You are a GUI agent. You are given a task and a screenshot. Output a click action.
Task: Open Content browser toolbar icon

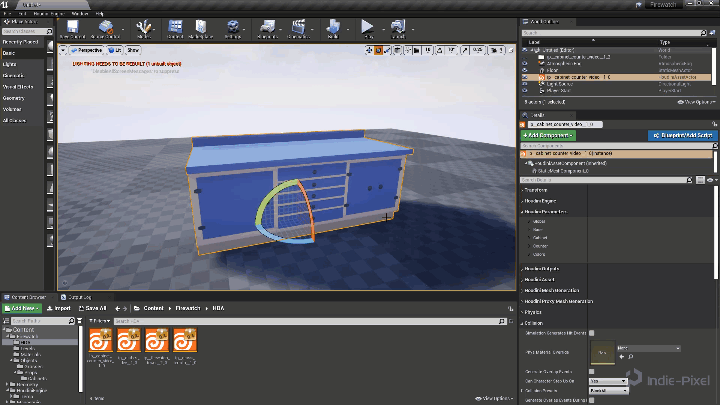[175, 29]
